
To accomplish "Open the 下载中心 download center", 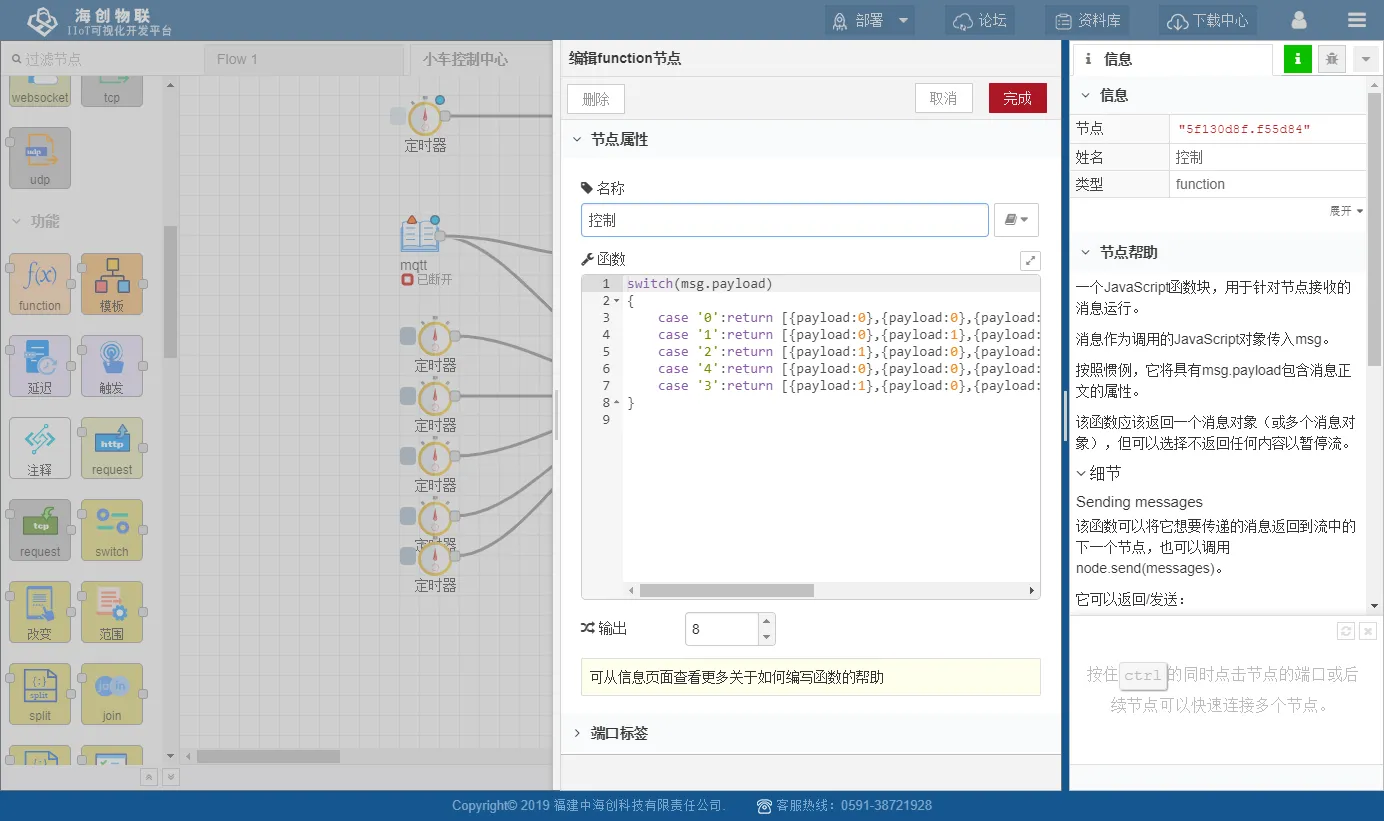I will [x=1208, y=20].
